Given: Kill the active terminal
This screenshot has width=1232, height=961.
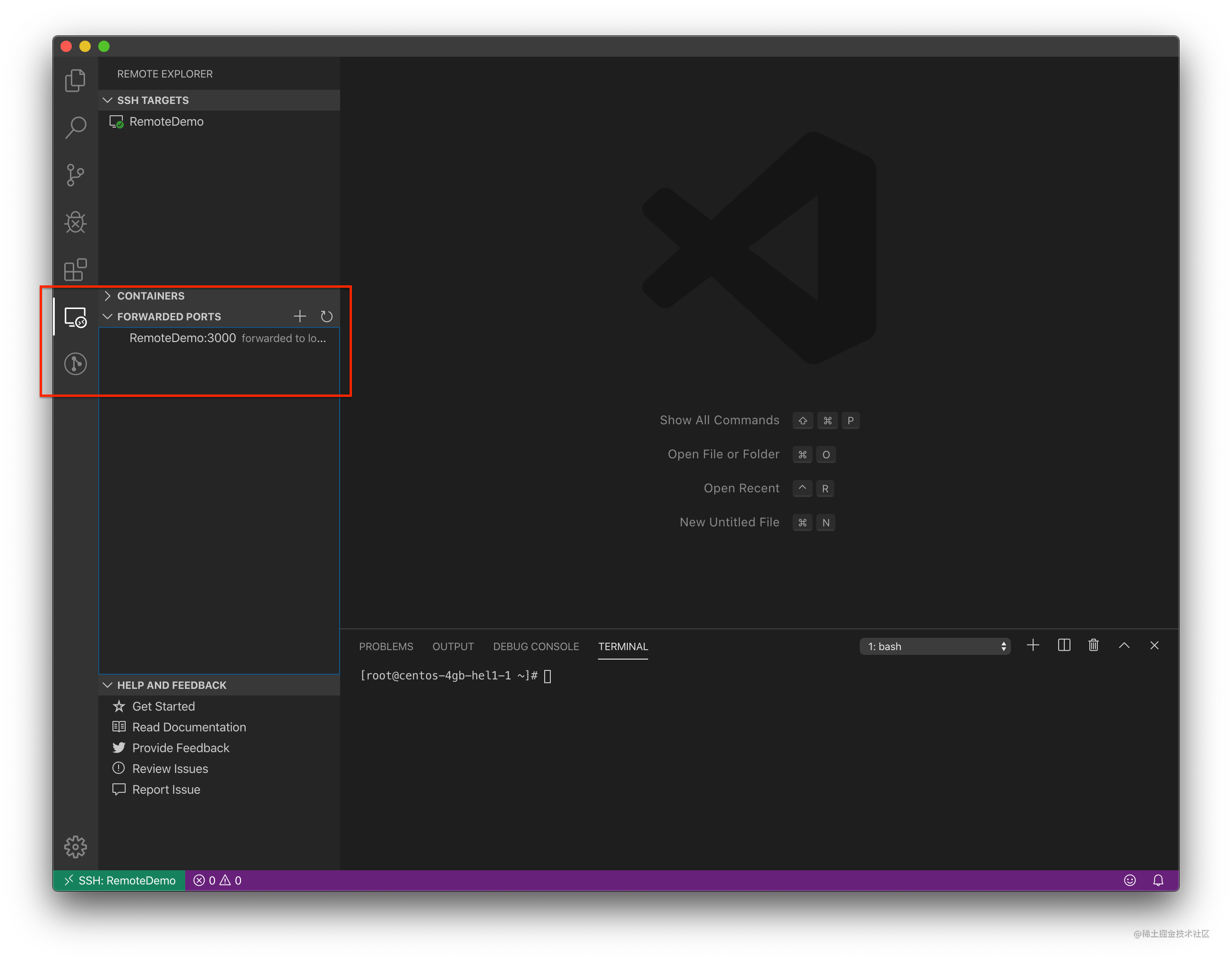Looking at the screenshot, I should 1093,645.
